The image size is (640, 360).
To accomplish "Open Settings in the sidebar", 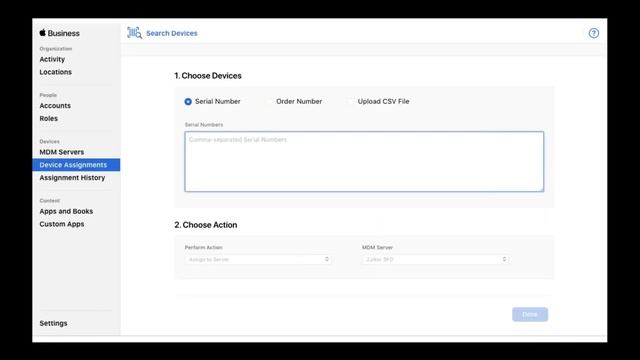I will [x=53, y=323].
